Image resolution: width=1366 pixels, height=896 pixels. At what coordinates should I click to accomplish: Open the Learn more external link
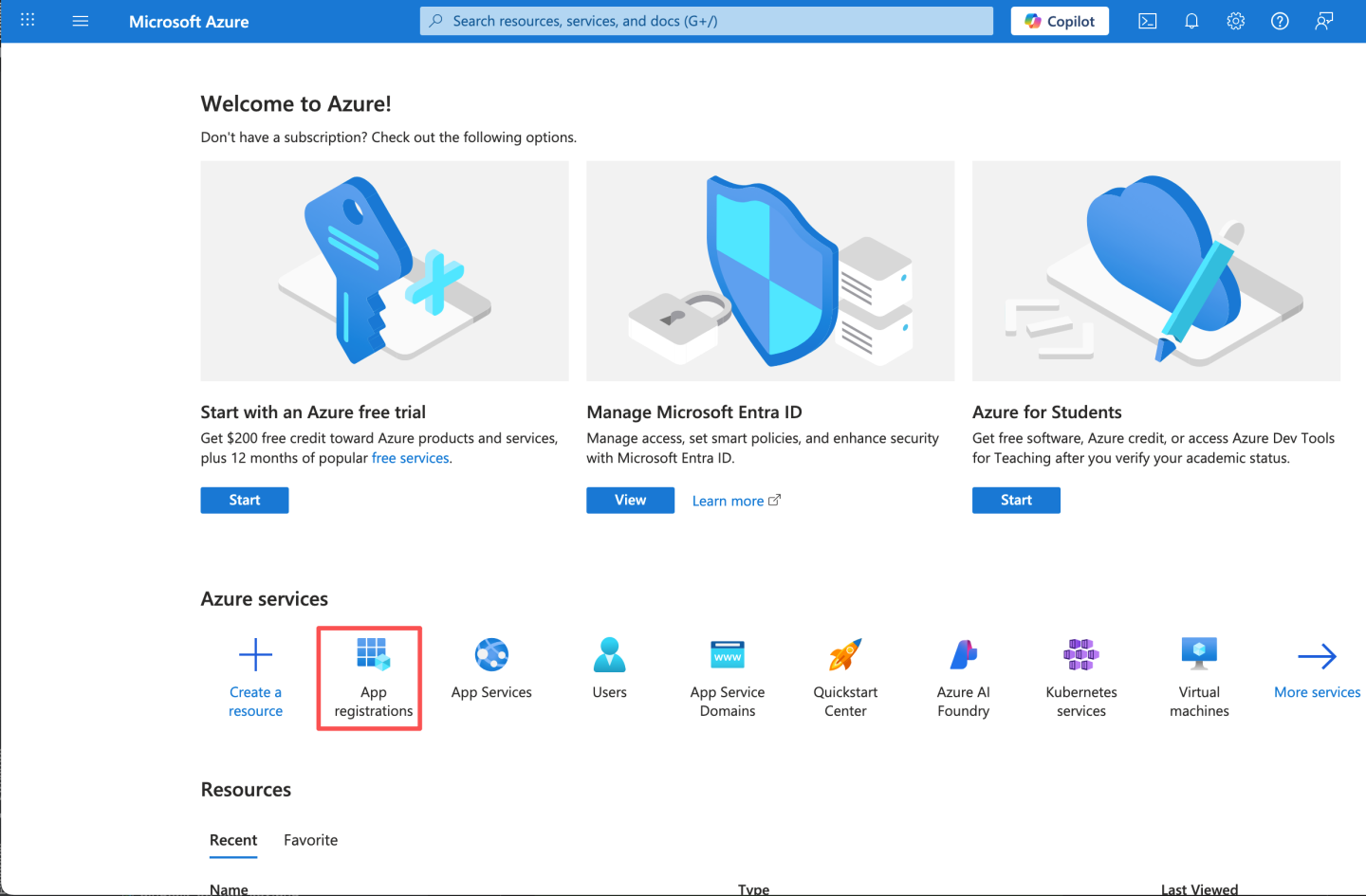736,501
